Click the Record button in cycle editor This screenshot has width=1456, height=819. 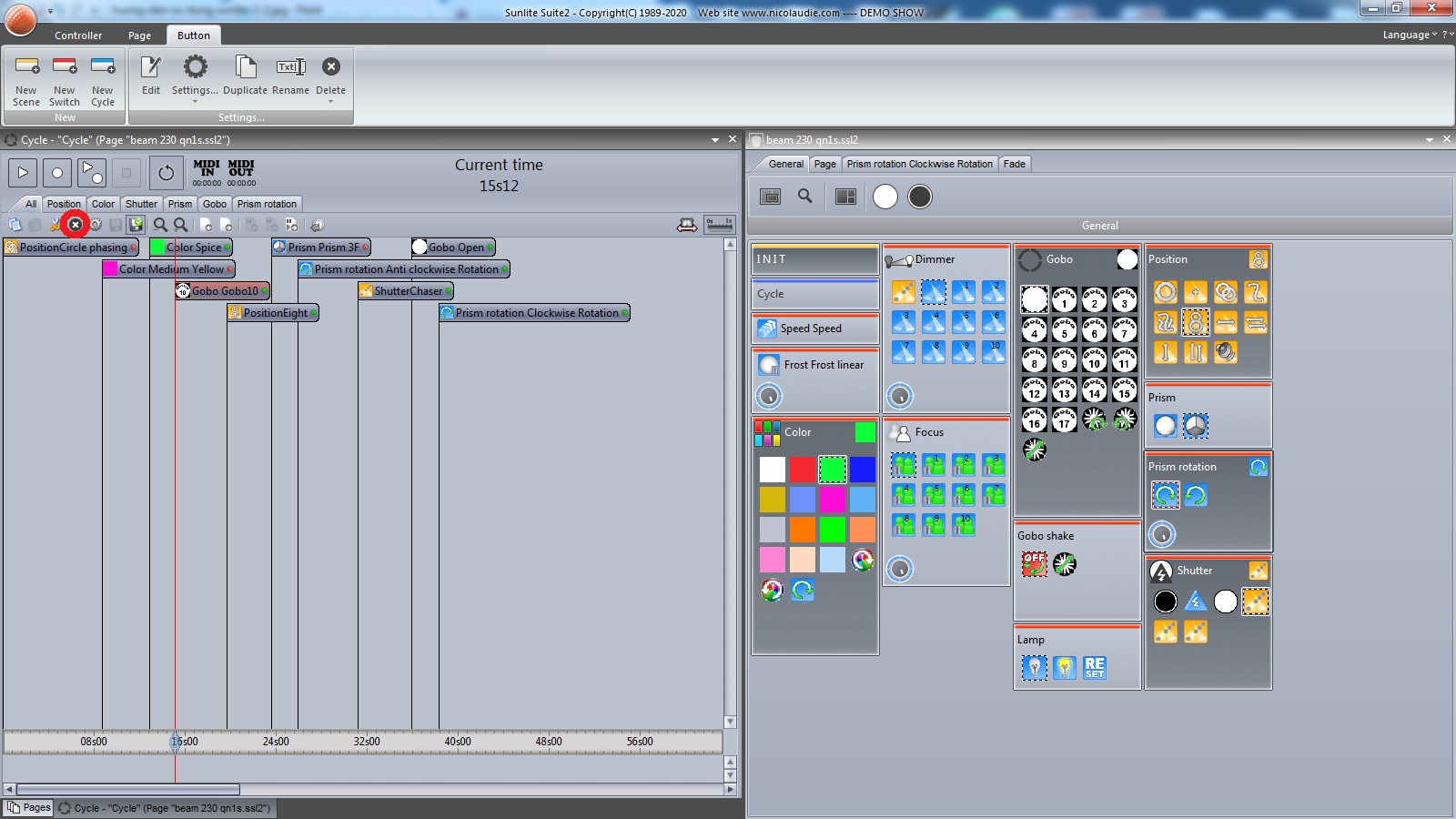click(x=57, y=172)
